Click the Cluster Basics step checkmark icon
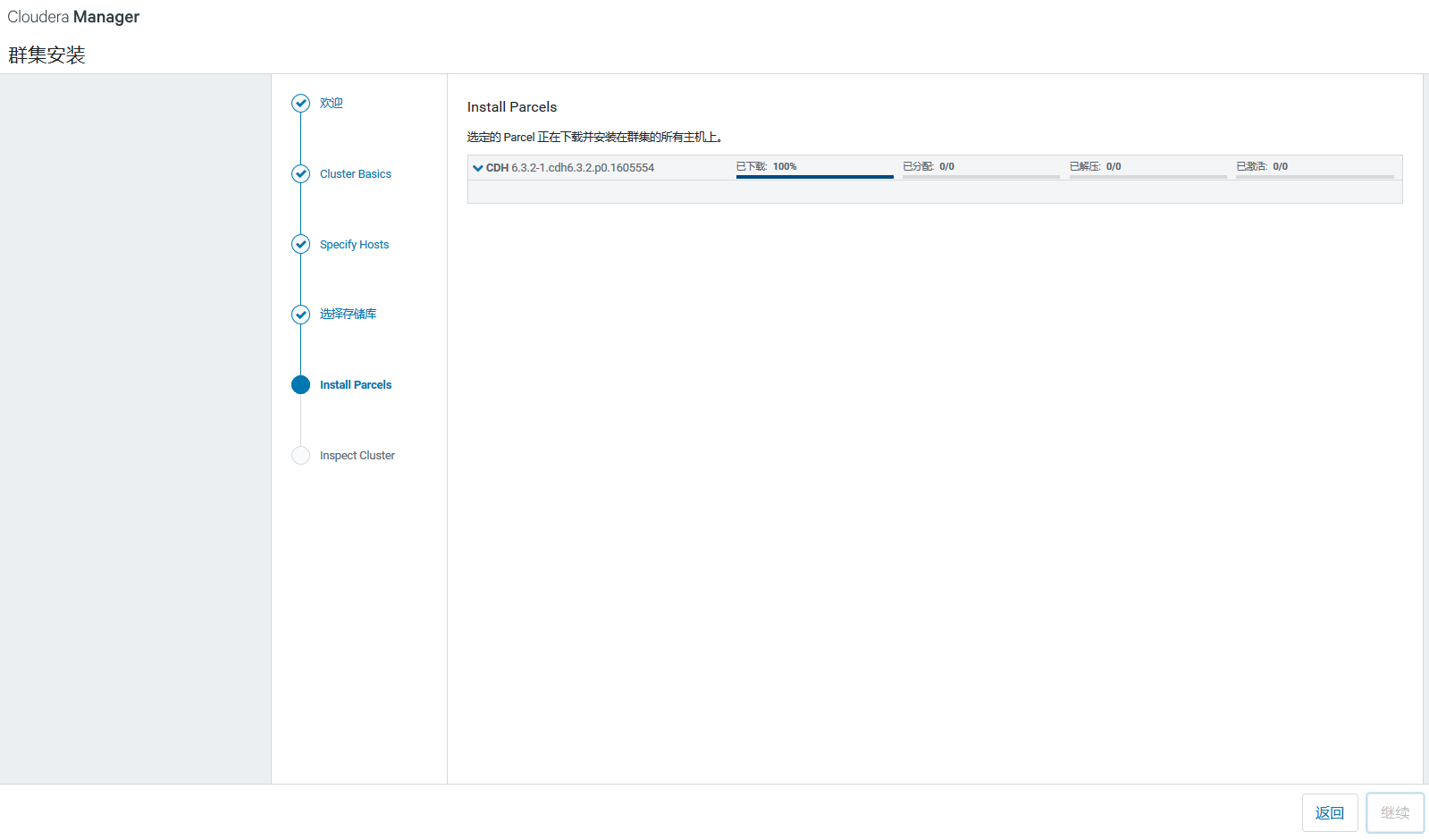Screen dimensions: 1429x840 (x=301, y=174)
